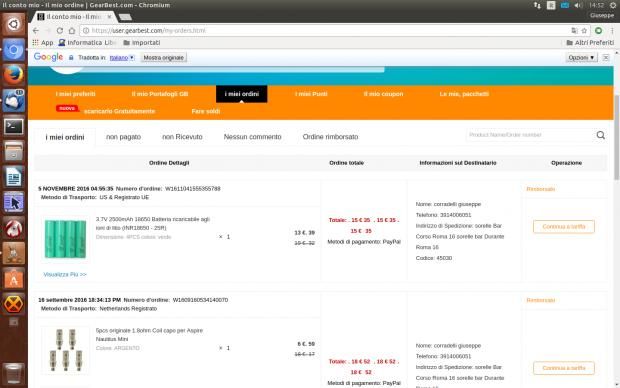Search orders with magnifier icon
This screenshot has width=620, height=388.
click(601, 135)
